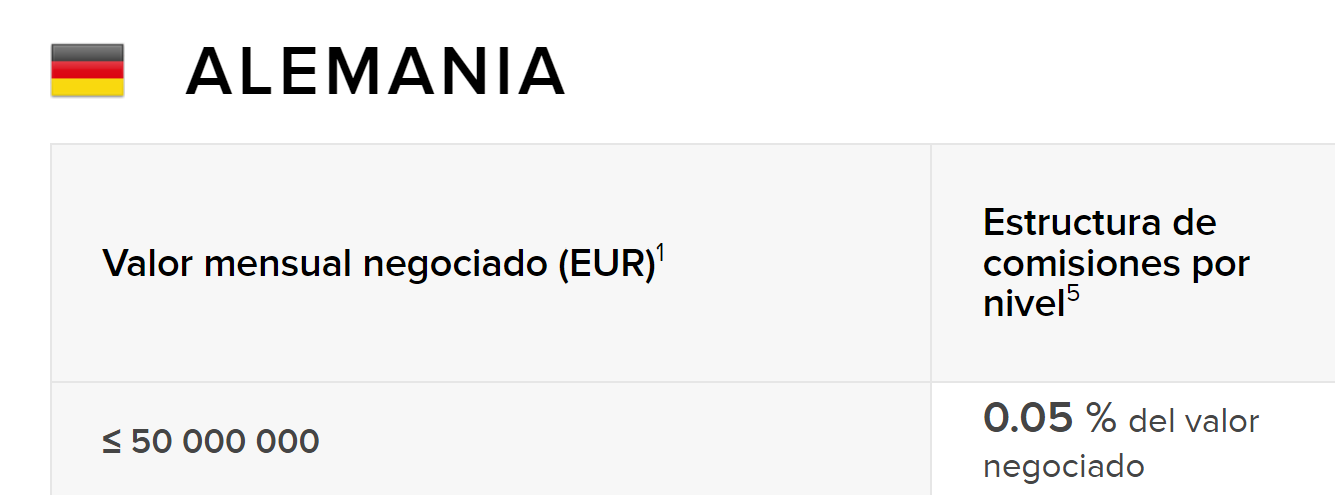Click the del valor negociado text

1122,444
